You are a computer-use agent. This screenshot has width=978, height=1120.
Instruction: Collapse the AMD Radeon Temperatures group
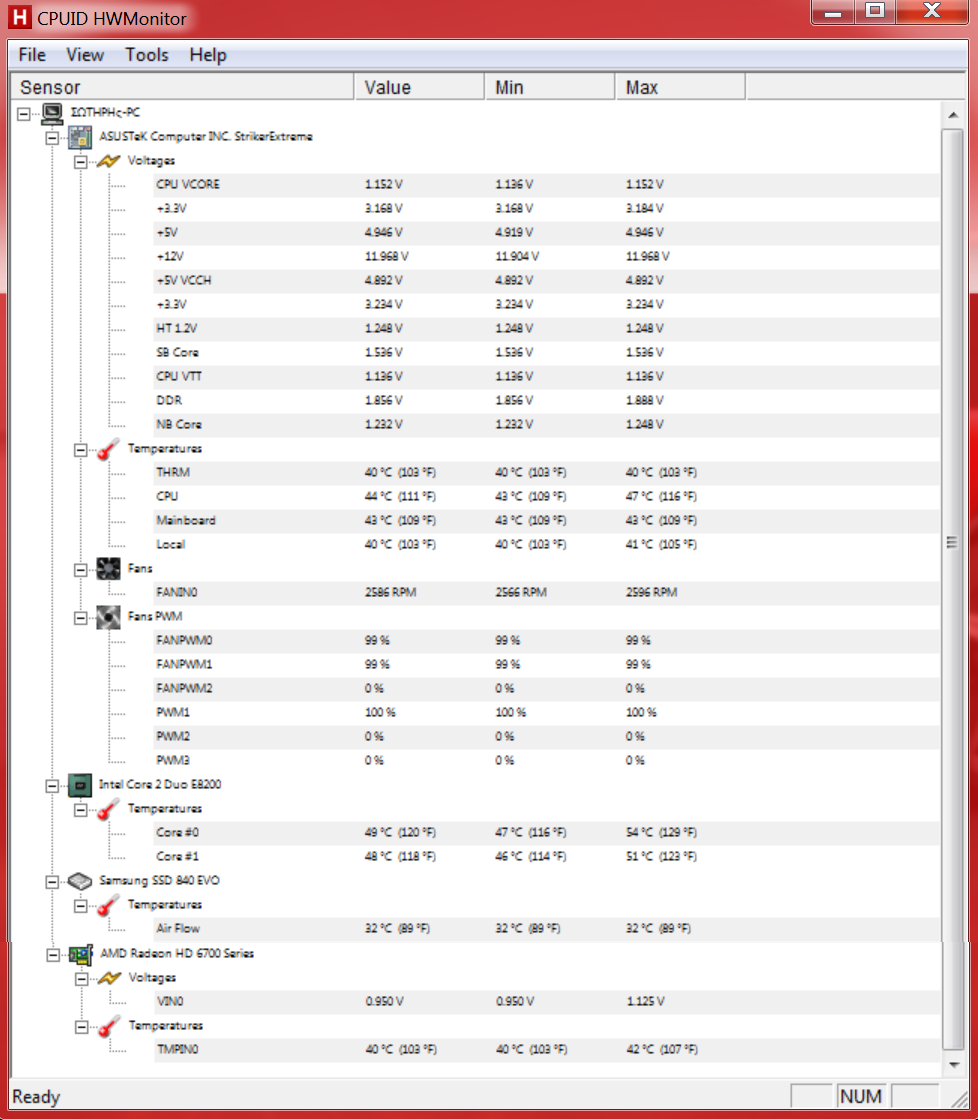click(81, 1027)
